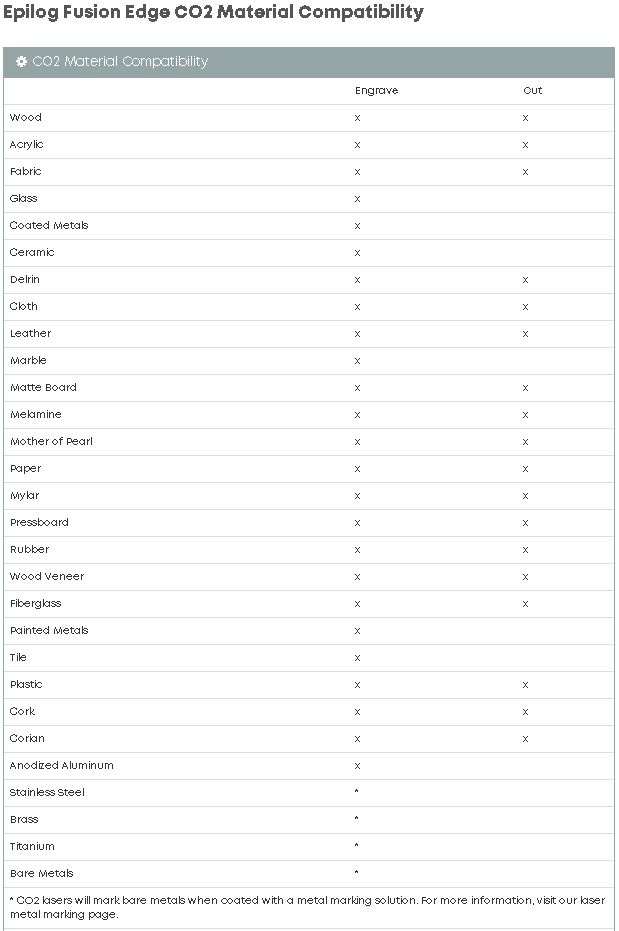Click the gear icon beside CO2 Material Compatibility
This screenshot has height=931, width=619.
click(x=21, y=62)
